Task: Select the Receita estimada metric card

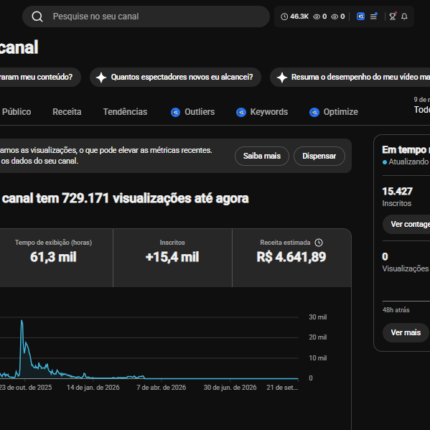Action: pyautogui.click(x=292, y=258)
